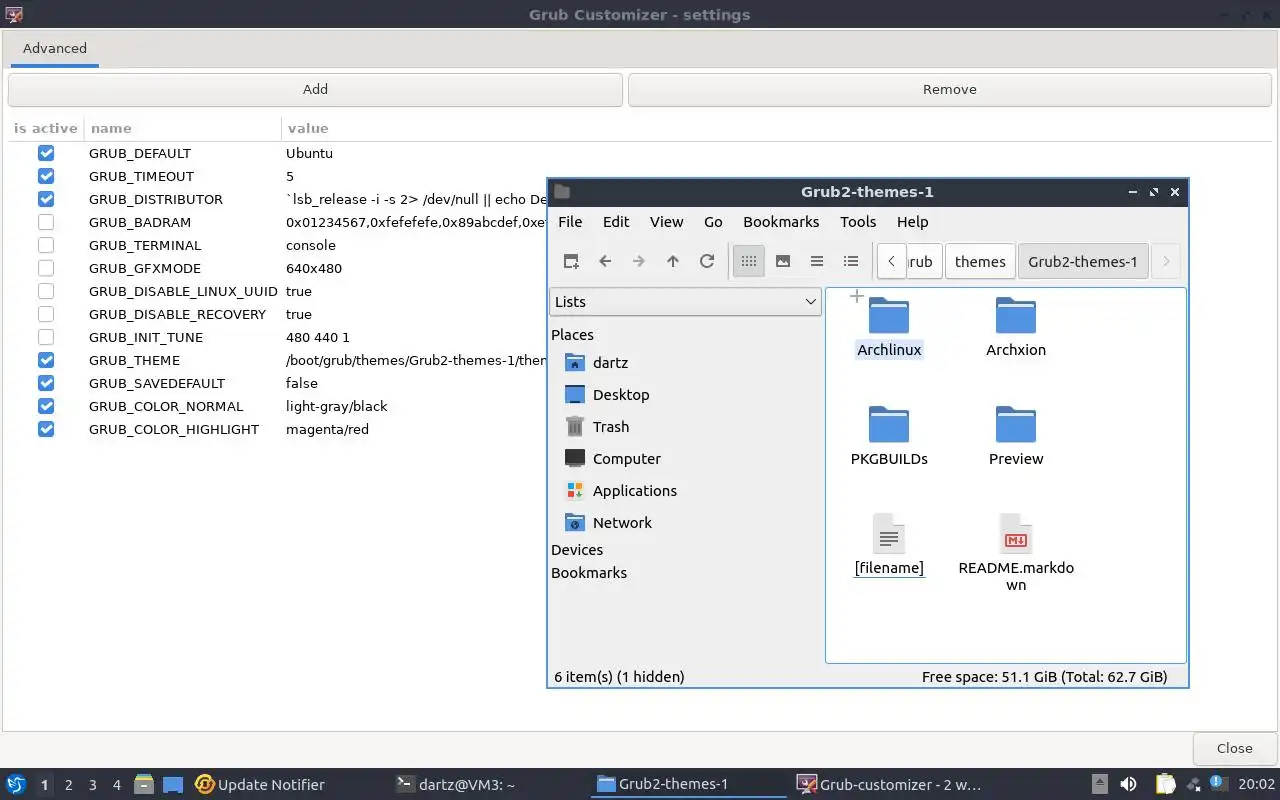1280x800 pixels.
Task: Open new tab icon in file manager toolbar
Action: pyautogui.click(x=571, y=261)
